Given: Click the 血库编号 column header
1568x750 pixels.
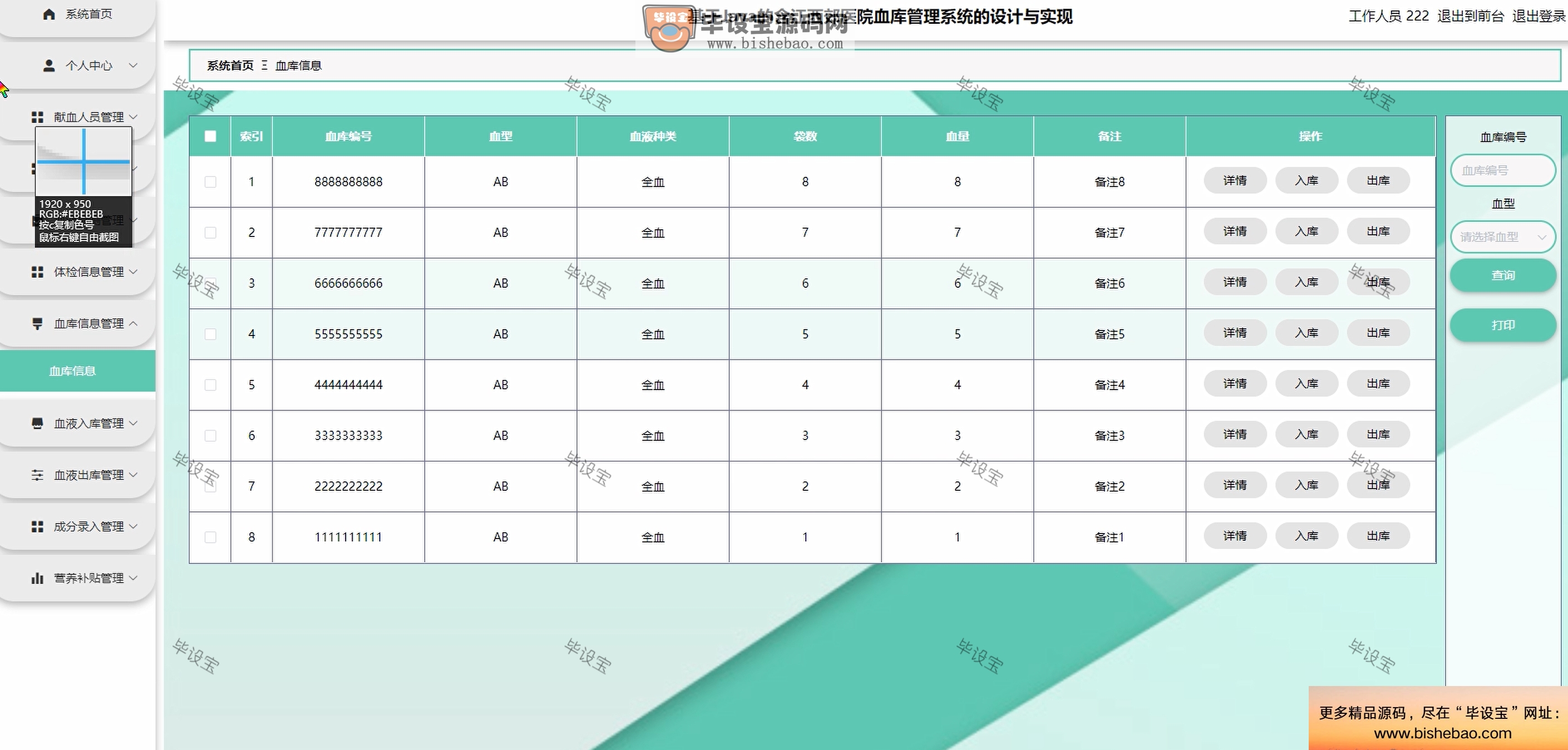Looking at the screenshot, I should (x=348, y=136).
